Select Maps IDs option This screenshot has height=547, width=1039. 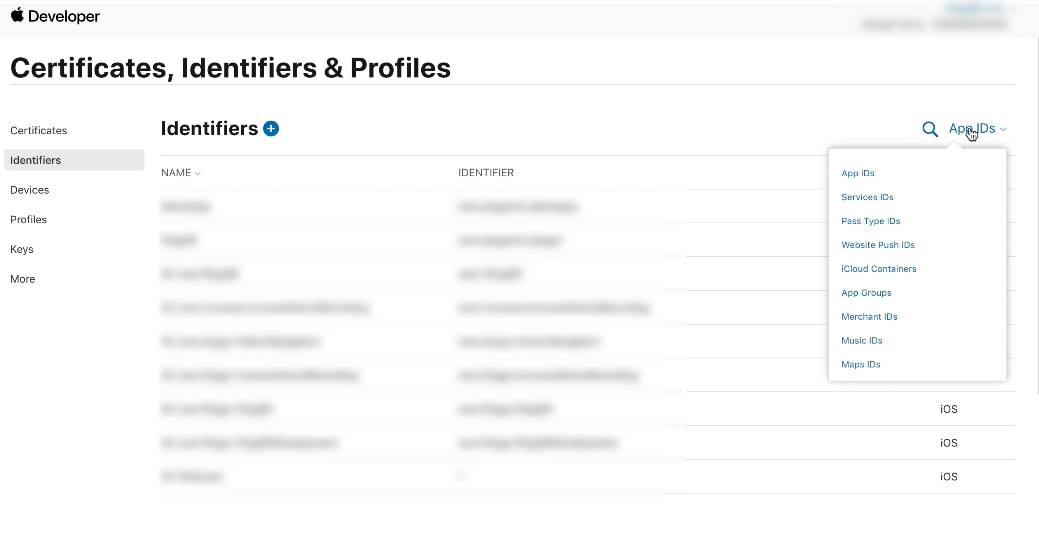[x=860, y=364]
